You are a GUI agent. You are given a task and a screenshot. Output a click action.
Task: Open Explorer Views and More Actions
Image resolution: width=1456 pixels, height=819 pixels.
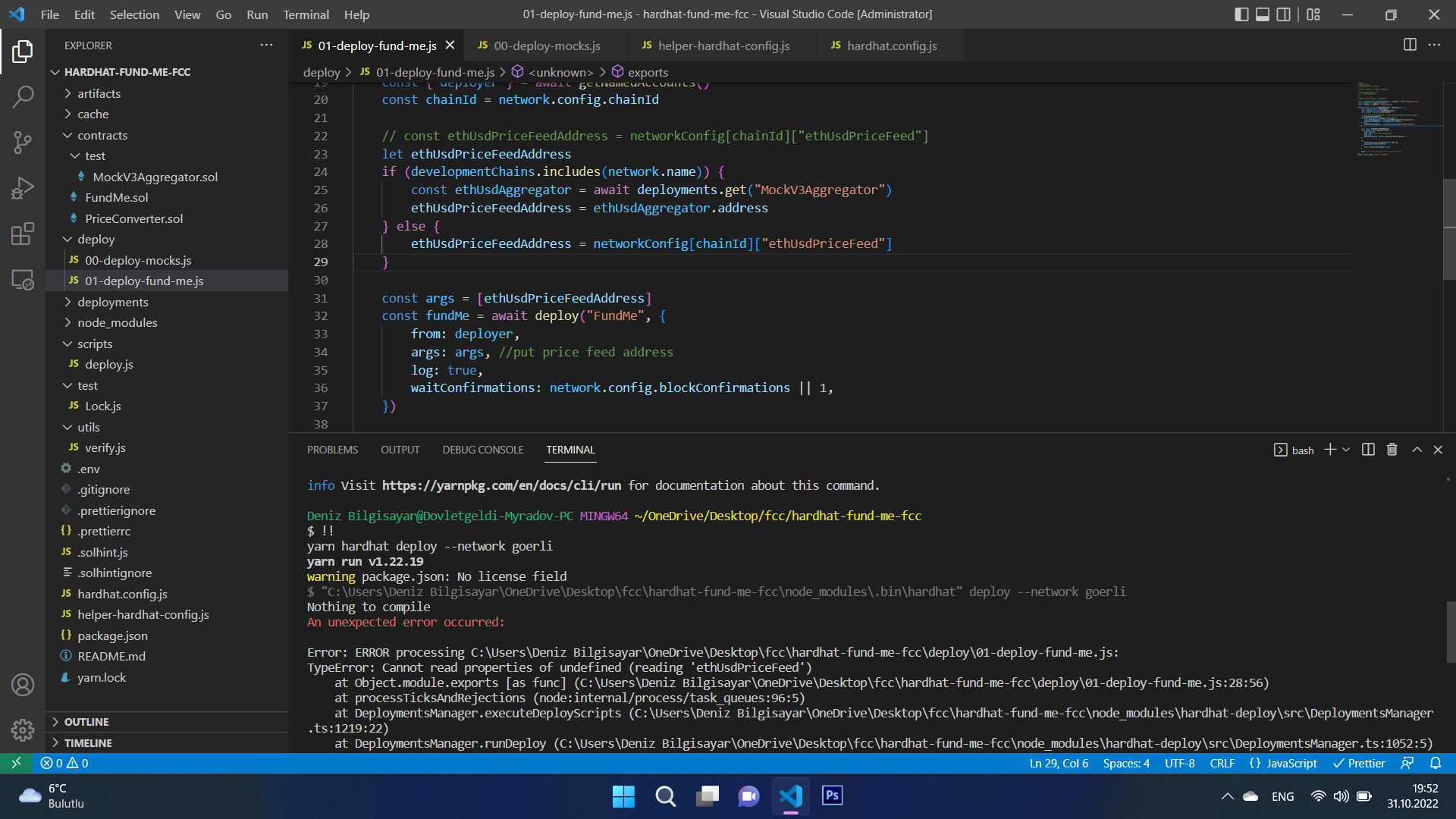pos(266,45)
